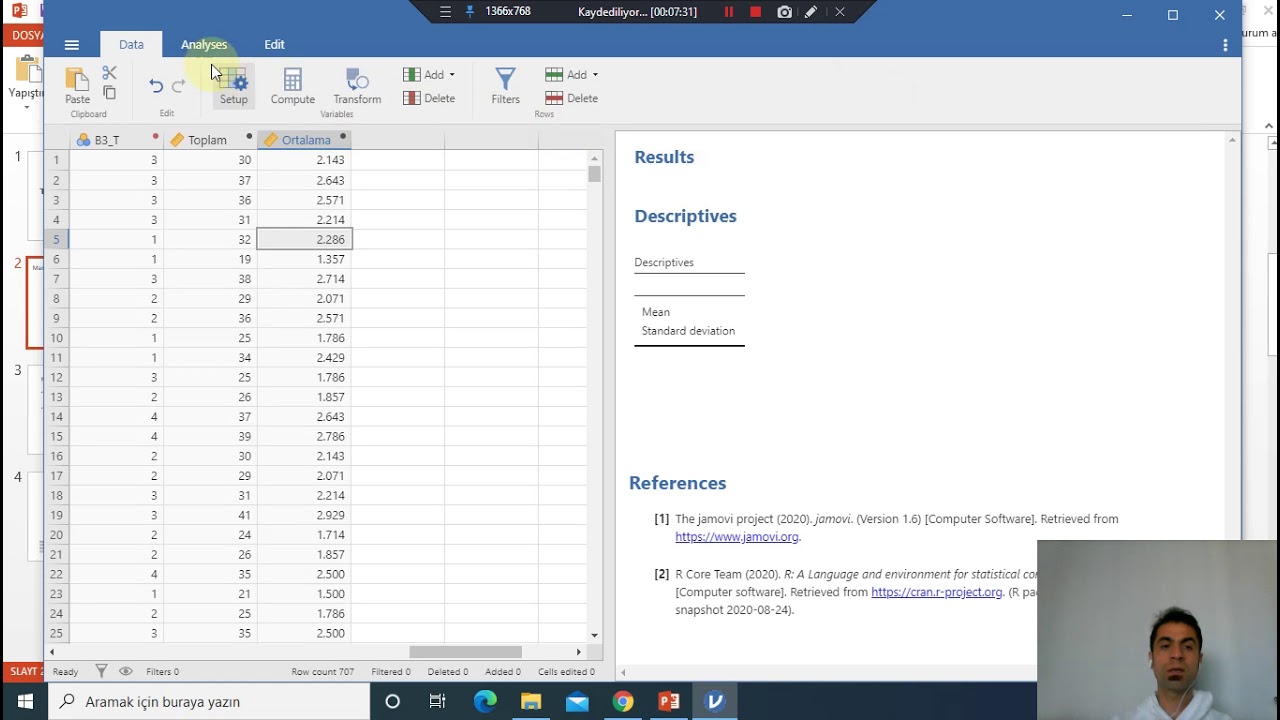Screen dimensions: 1280x720
Task: Take a screenshot with camera icon
Action: click(784, 12)
